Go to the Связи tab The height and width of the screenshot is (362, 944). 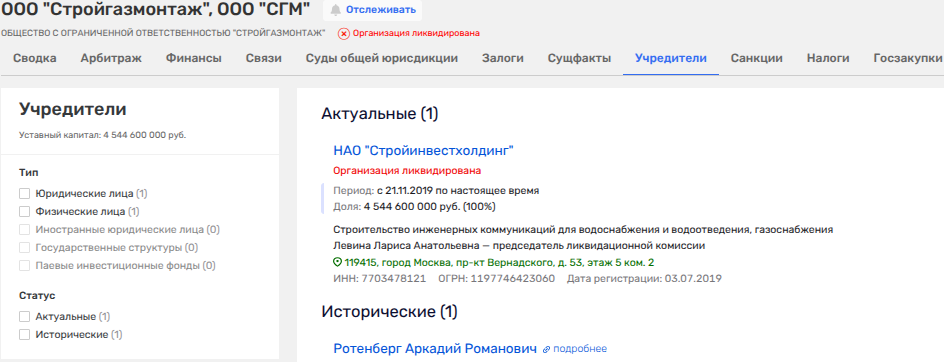[x=264, y=58]
